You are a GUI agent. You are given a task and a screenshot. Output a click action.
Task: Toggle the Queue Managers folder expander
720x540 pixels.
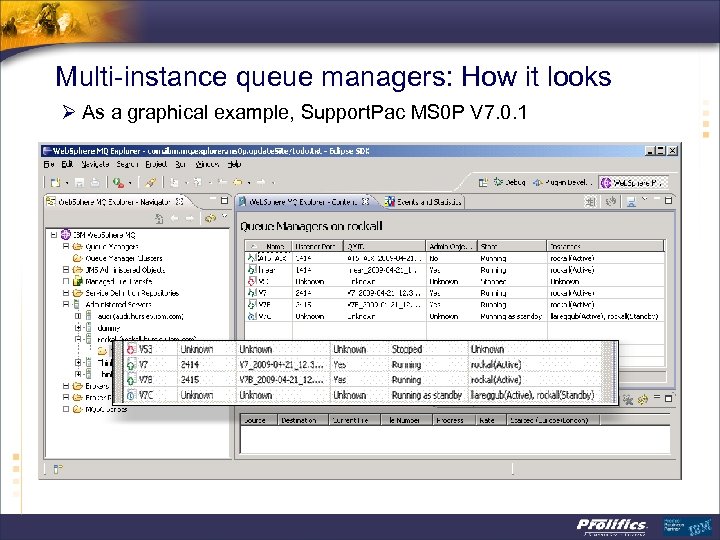66,247
